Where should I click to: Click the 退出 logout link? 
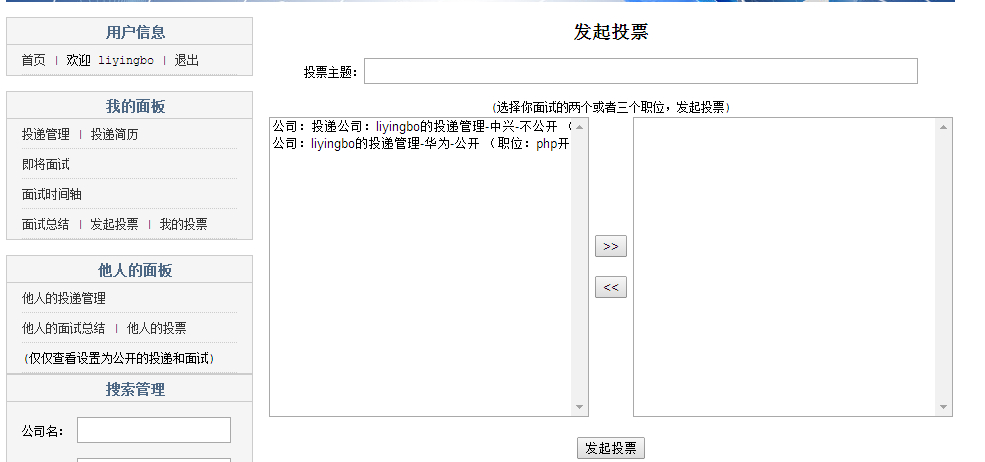pyautogui.click(x=187, y=60)
